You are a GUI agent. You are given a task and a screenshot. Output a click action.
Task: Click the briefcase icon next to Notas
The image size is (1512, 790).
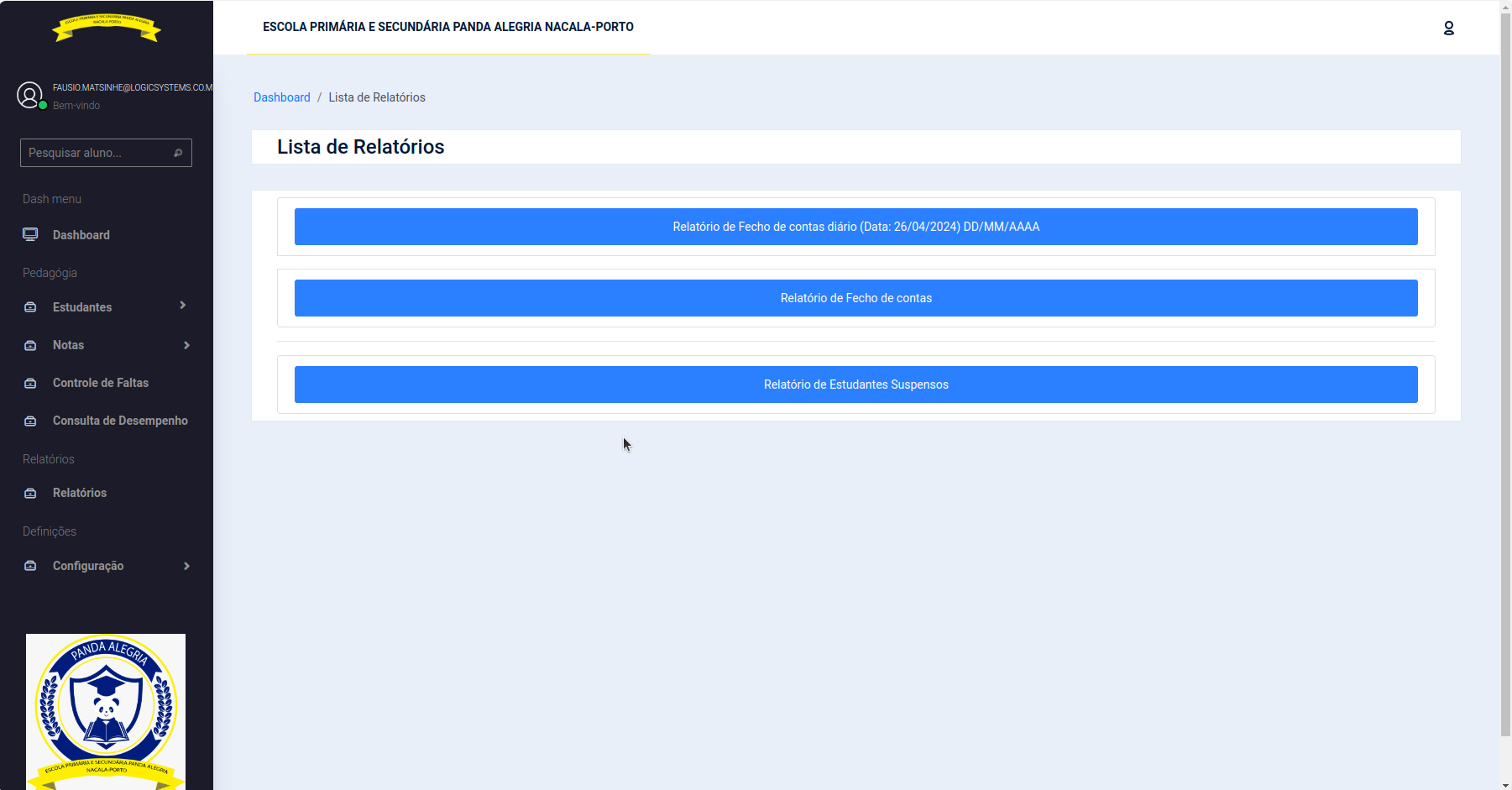point(30,345)
